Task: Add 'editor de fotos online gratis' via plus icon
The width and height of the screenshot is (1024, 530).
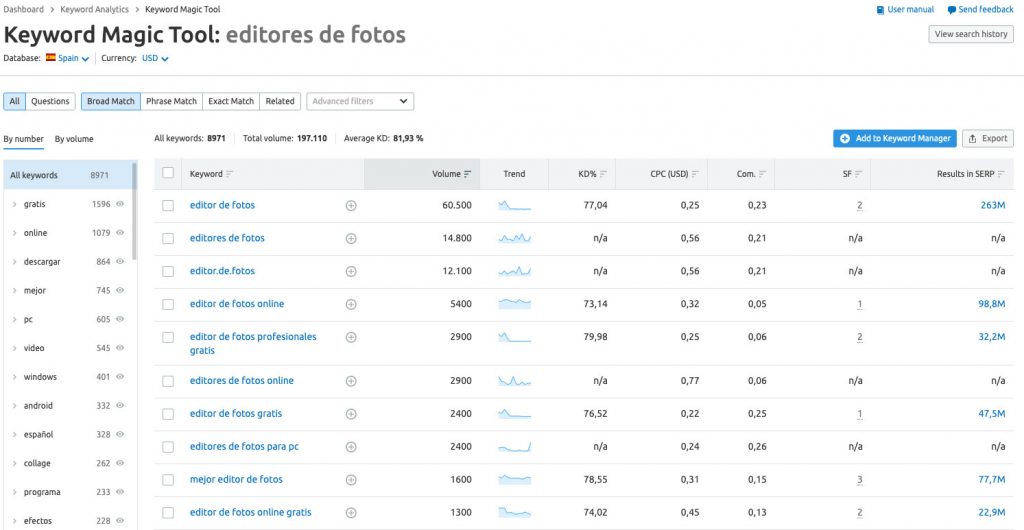Action: click(x=351, y=512)
